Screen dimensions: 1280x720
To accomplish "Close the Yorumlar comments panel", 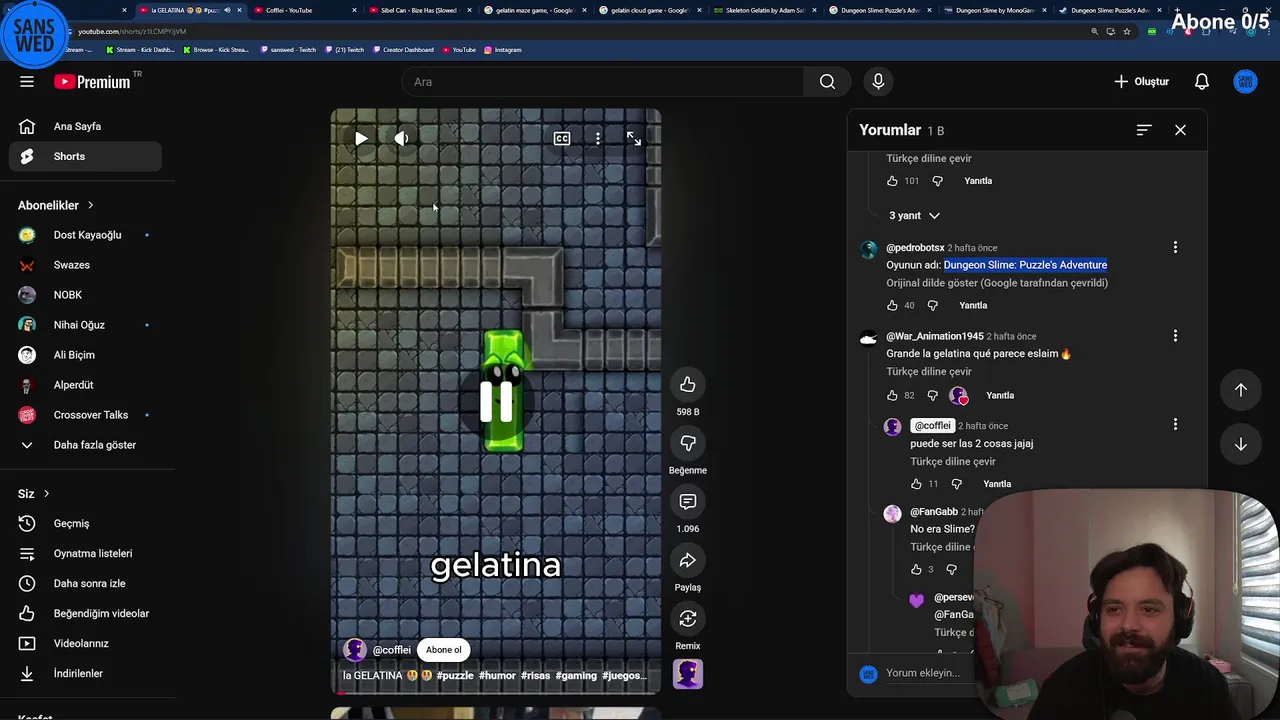I will (1180, 130).
